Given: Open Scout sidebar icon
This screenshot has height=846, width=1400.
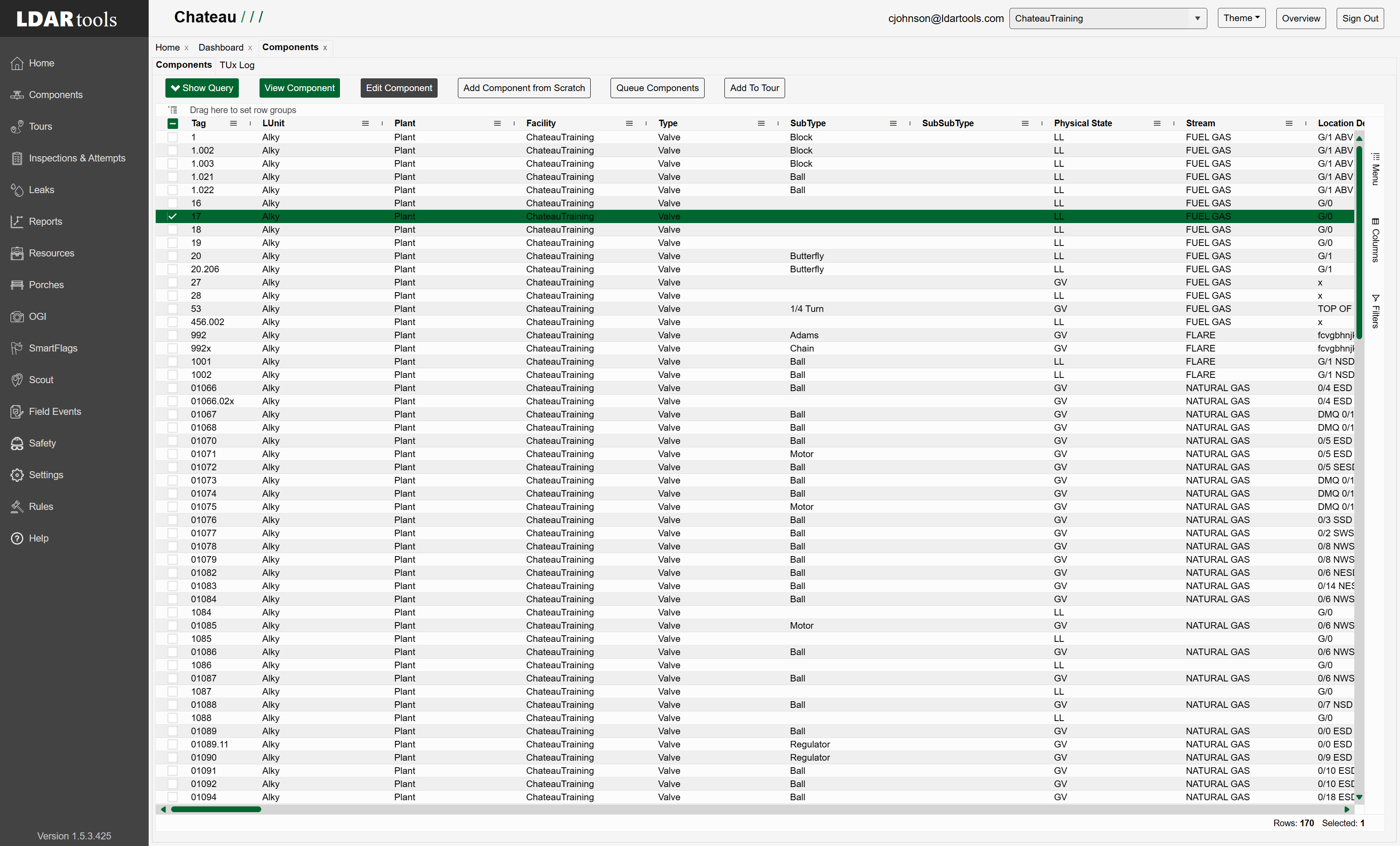Looking at the screenshot, I should (x=17, y=380).
